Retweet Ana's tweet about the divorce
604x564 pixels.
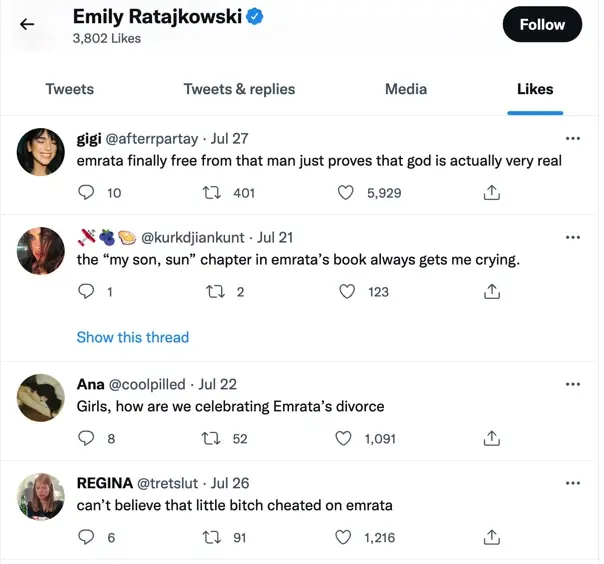pos(212,438)
